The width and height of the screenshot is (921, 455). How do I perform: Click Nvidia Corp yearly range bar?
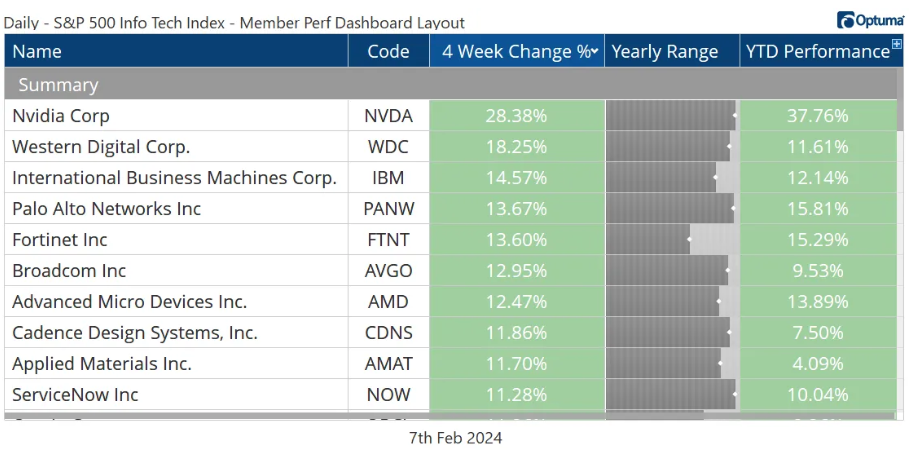(x=672, y=116)
